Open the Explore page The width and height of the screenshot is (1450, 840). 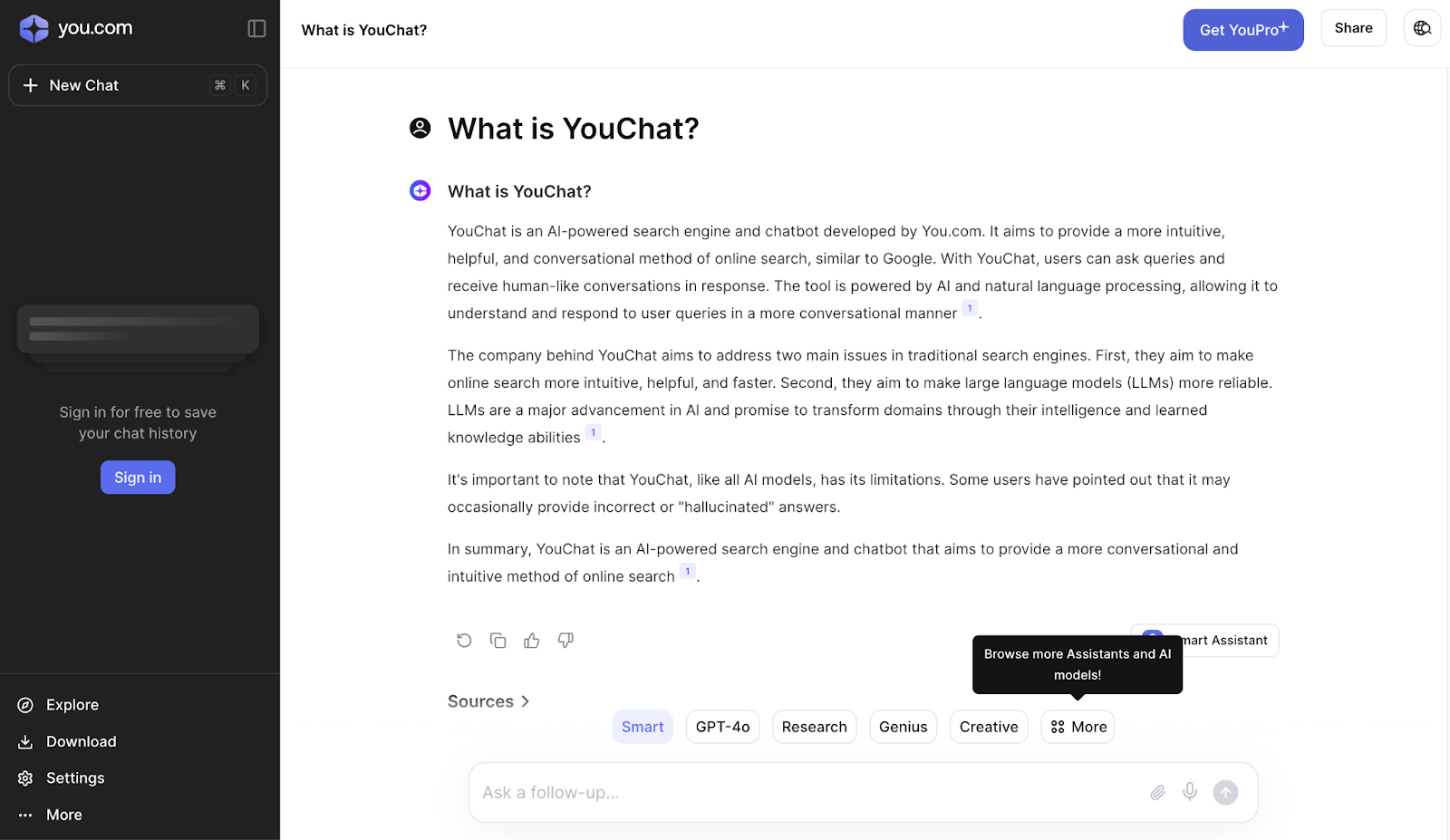(x=72, y=705)
